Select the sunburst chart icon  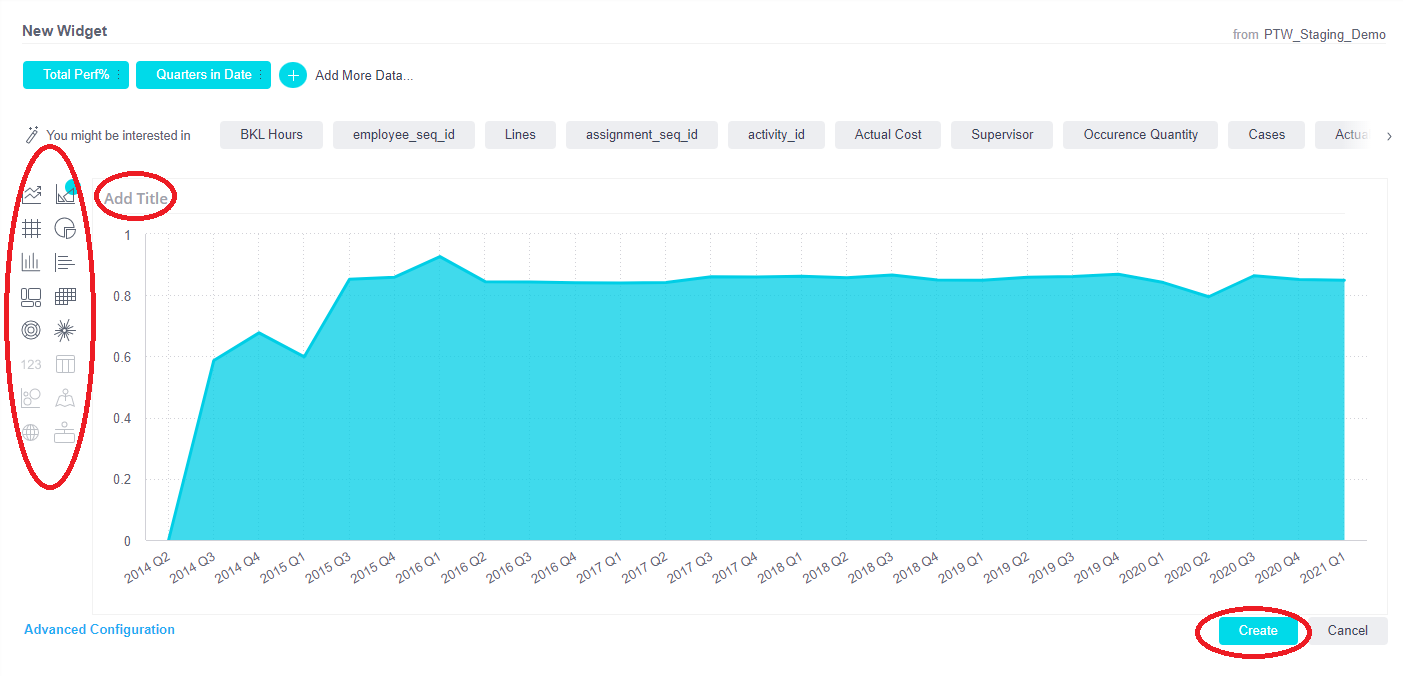(x=65, y=330)
